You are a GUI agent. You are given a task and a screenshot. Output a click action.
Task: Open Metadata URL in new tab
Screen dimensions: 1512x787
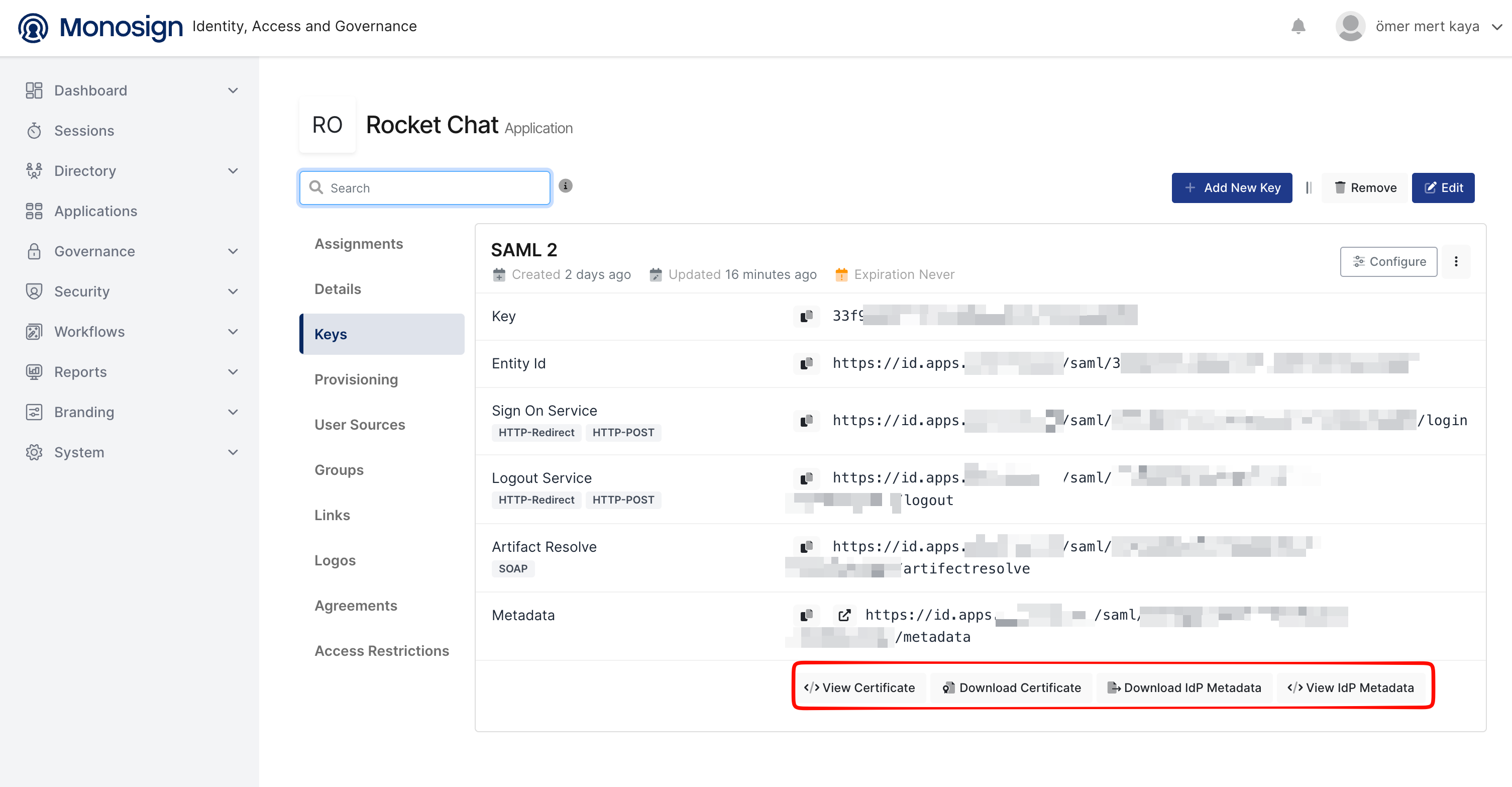pyautogui.click(x=844, y=615)
